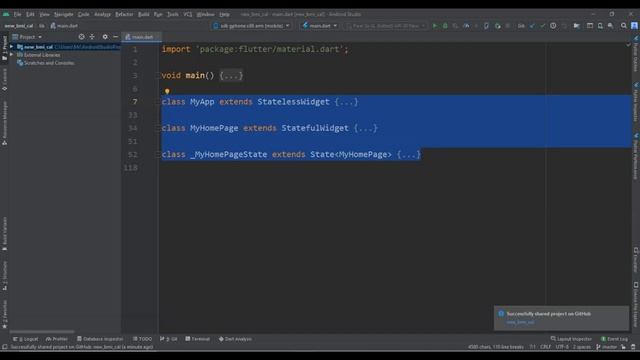640x360 pixels.
Task: Select the main.dart editor tab
Action: tap(142, 37)
